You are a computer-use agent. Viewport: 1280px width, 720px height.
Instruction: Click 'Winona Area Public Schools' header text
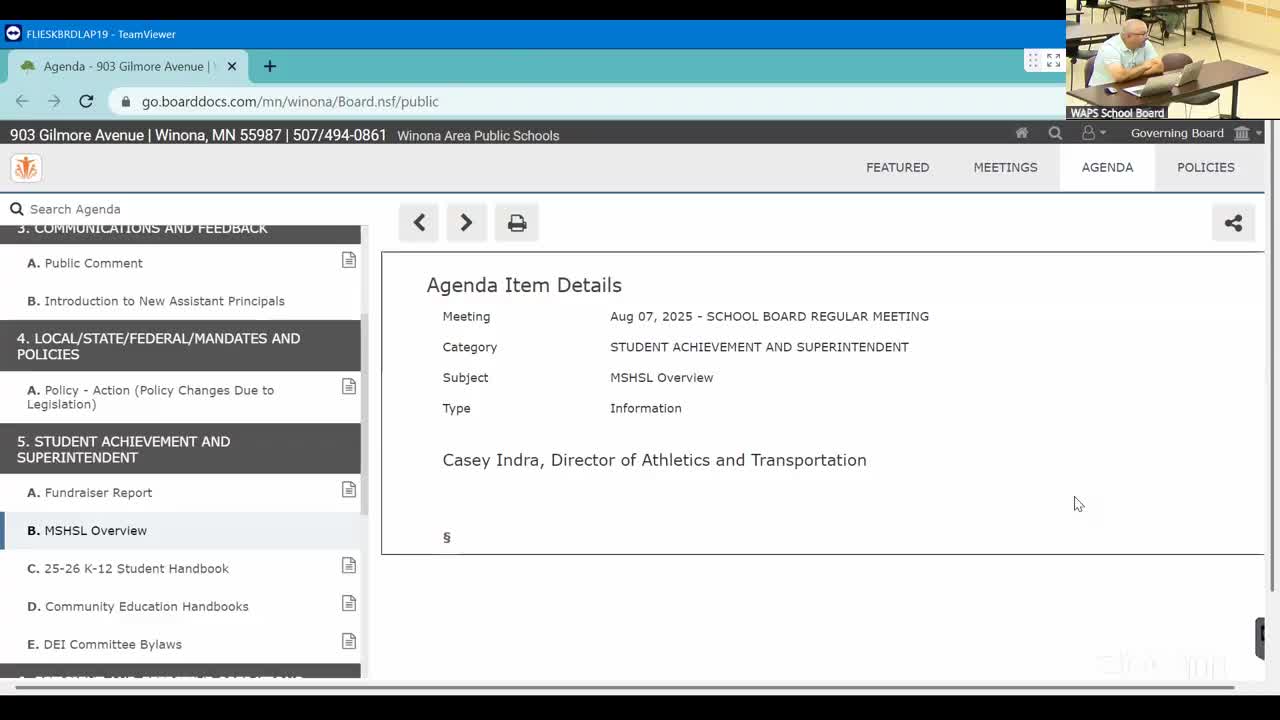tap(478, 136)
